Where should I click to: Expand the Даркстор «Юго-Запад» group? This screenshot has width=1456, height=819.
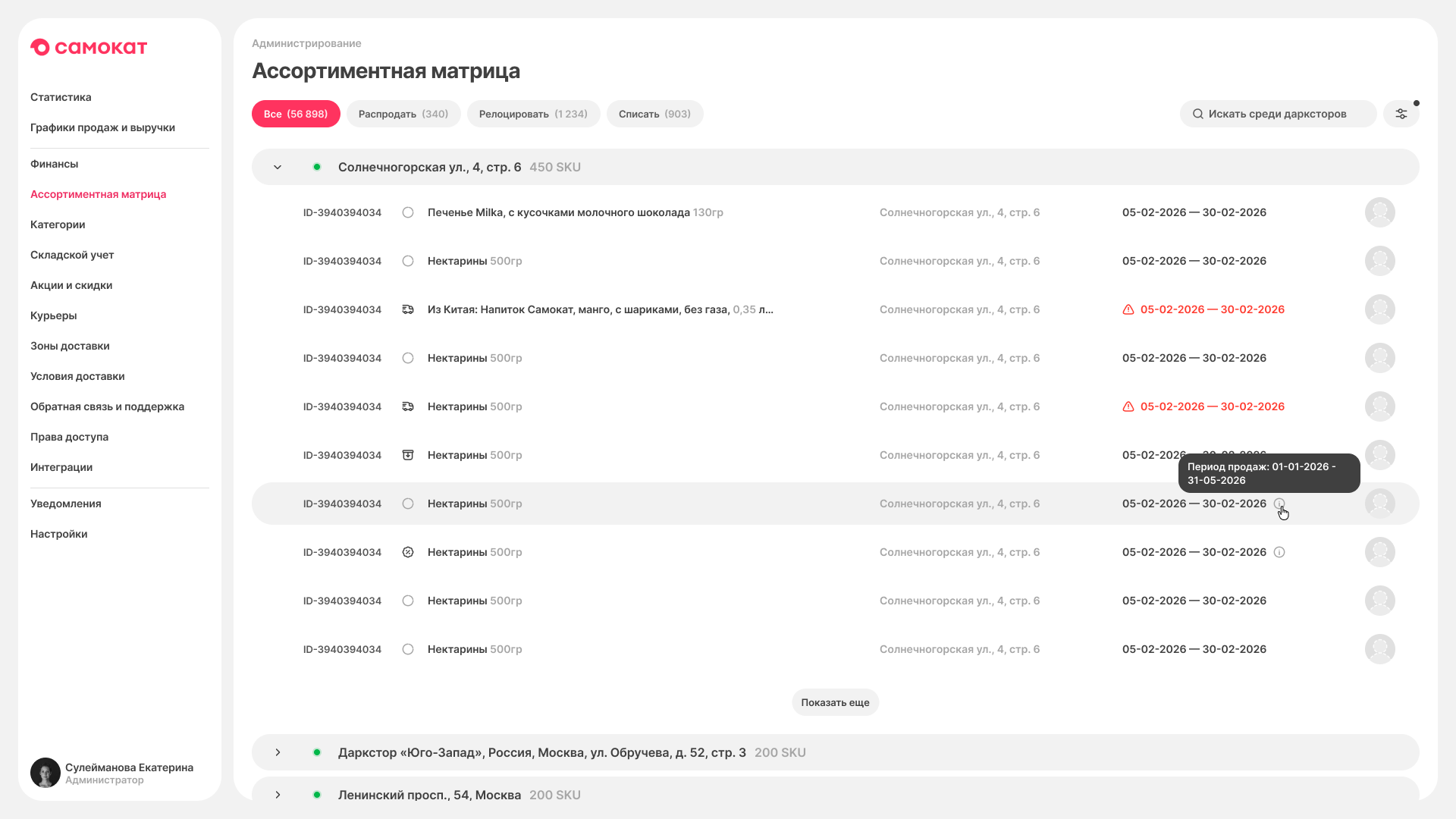(x=278, y=752)
